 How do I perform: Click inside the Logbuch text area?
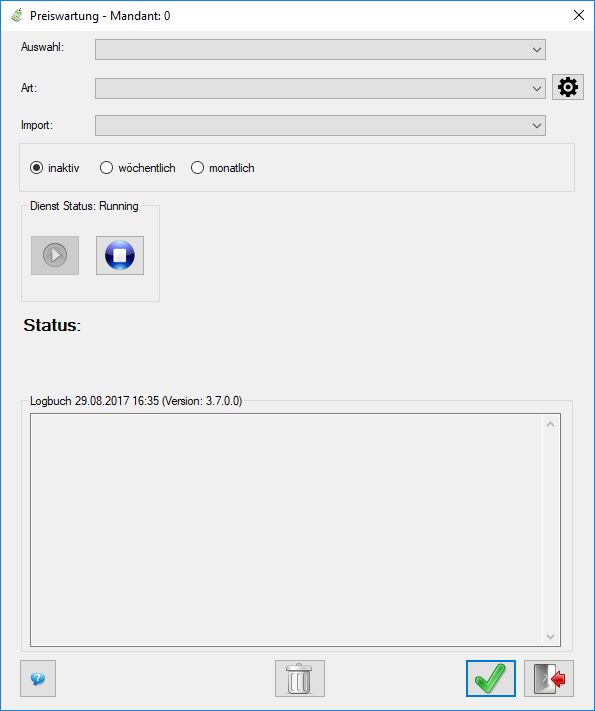[287, 530]
